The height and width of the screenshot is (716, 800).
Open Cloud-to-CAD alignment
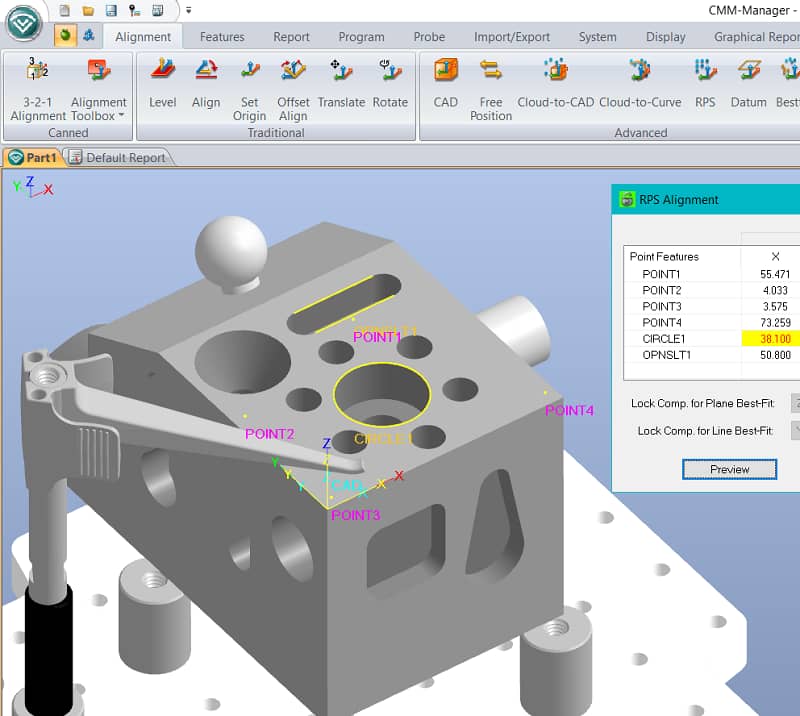pos(555,72)
